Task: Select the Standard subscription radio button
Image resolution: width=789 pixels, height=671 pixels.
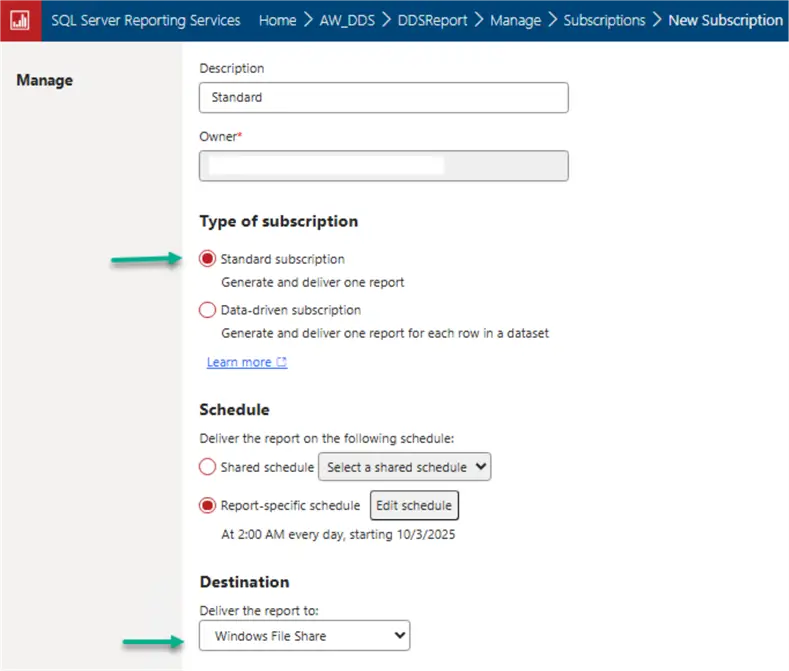Action: coord(208,259)
